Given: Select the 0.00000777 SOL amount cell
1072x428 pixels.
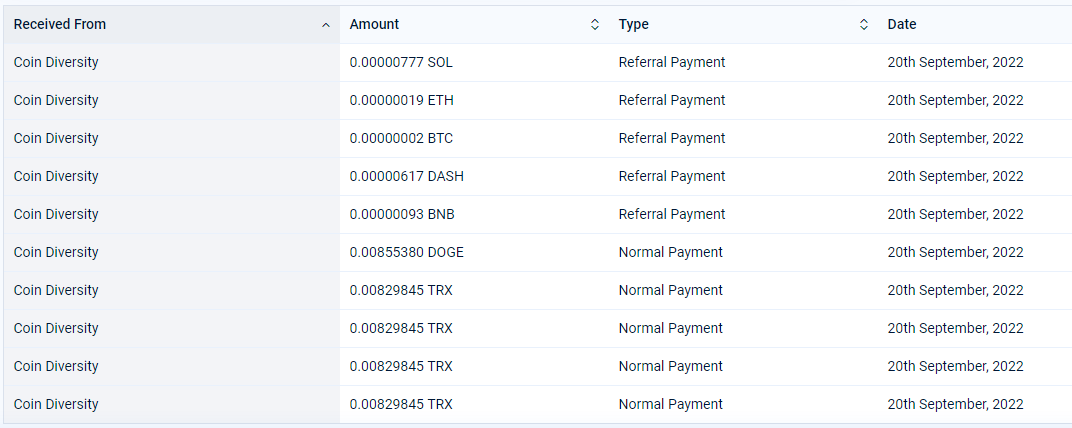Looking at the screenshot, I should (x=474, y=62).
